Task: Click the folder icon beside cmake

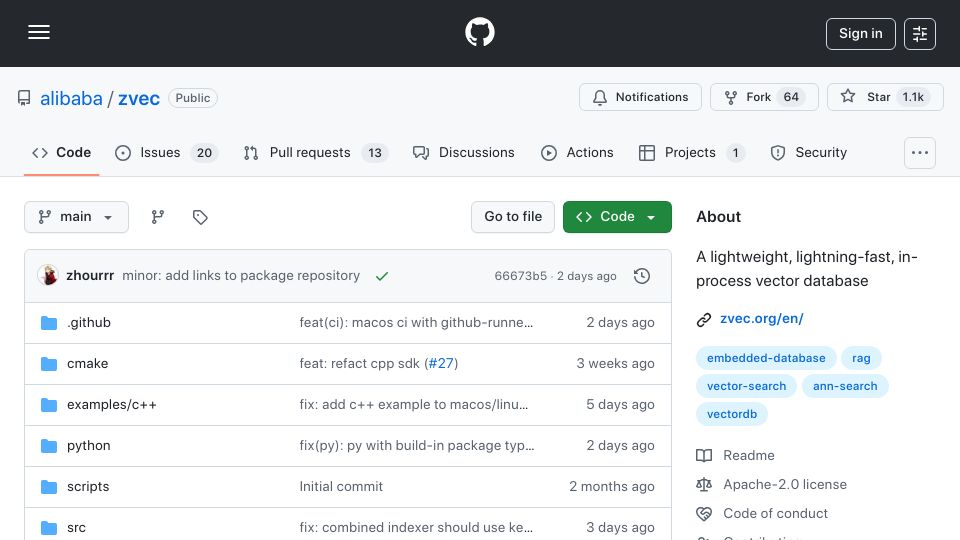Action: click(49, 364)
